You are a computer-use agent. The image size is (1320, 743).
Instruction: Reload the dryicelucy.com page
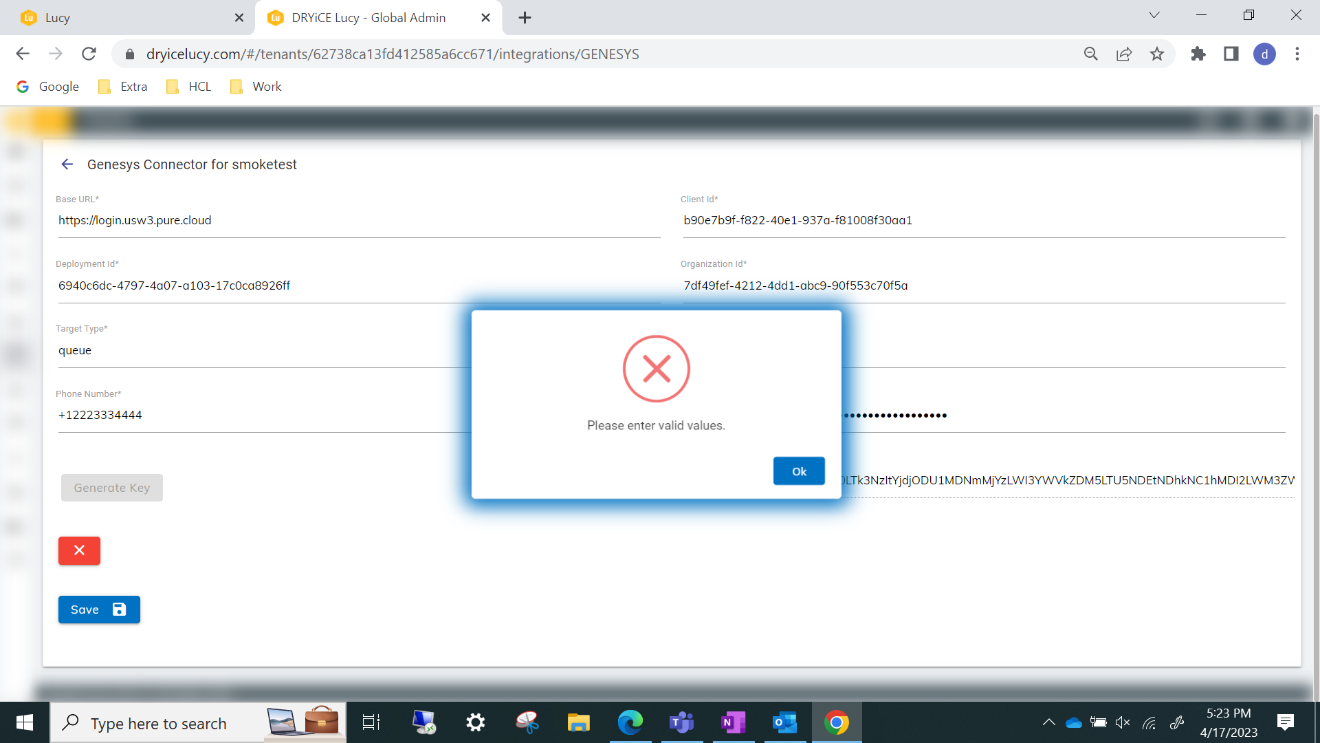[x=88, y=54]
